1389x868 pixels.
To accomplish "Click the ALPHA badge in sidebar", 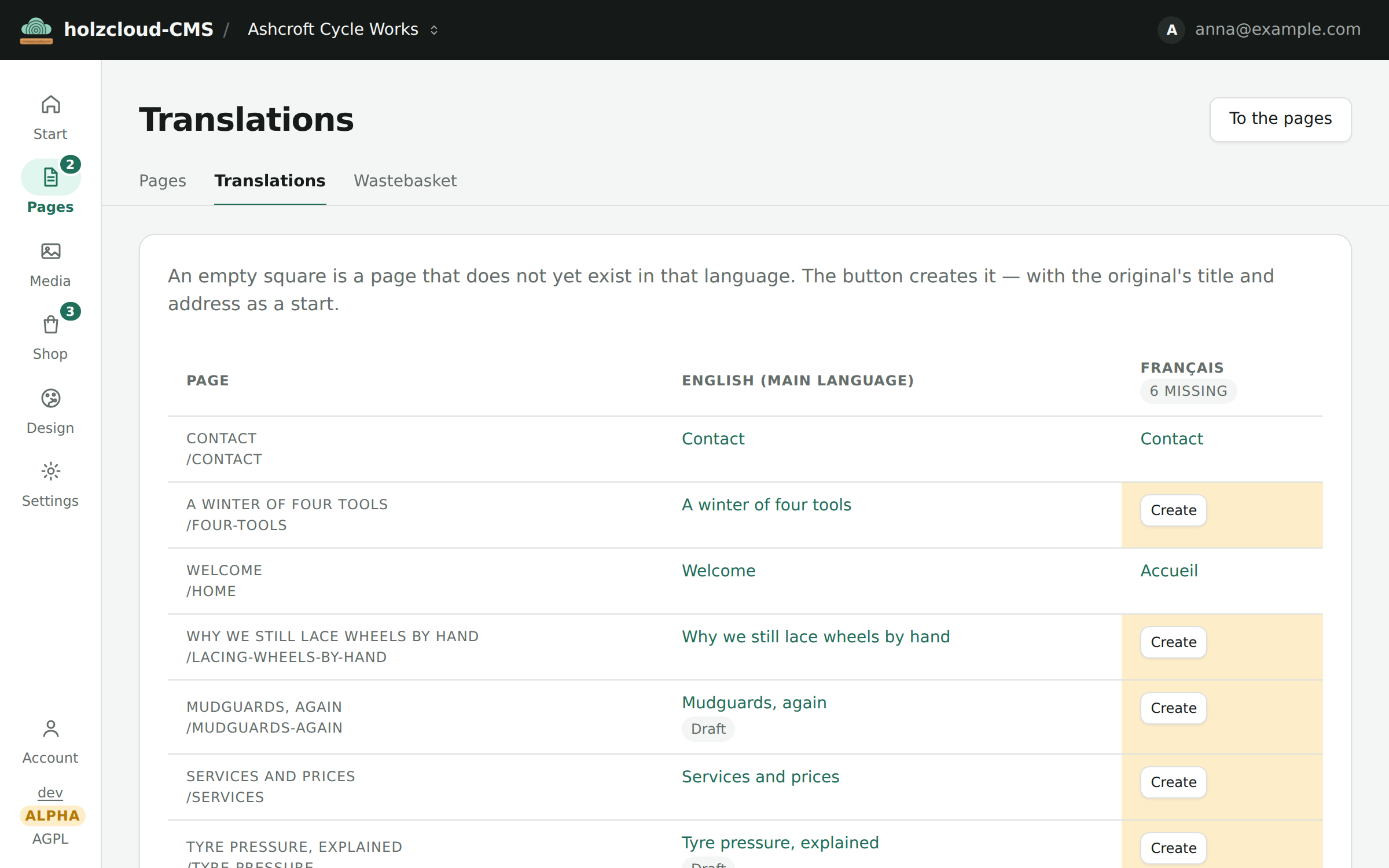I will pyautogui.click(x=52, y=815).
